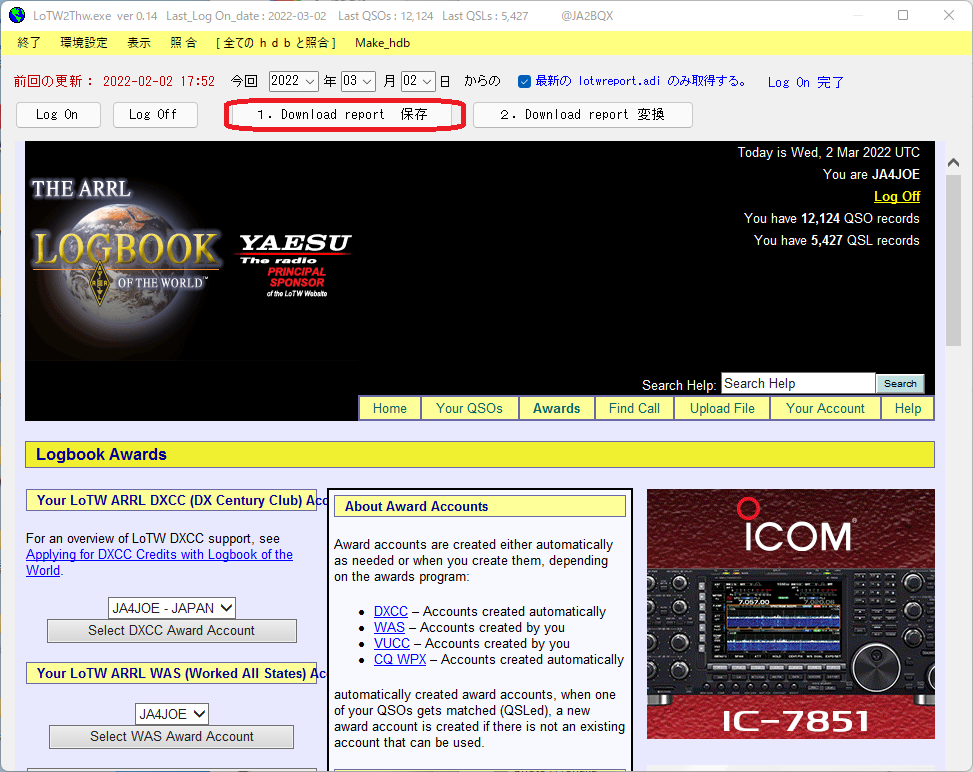This screenshot has width=973, height=772.
Task: Toggle the latest lotwreport.adi only checkbox
Action: click(x=524, y=81)
